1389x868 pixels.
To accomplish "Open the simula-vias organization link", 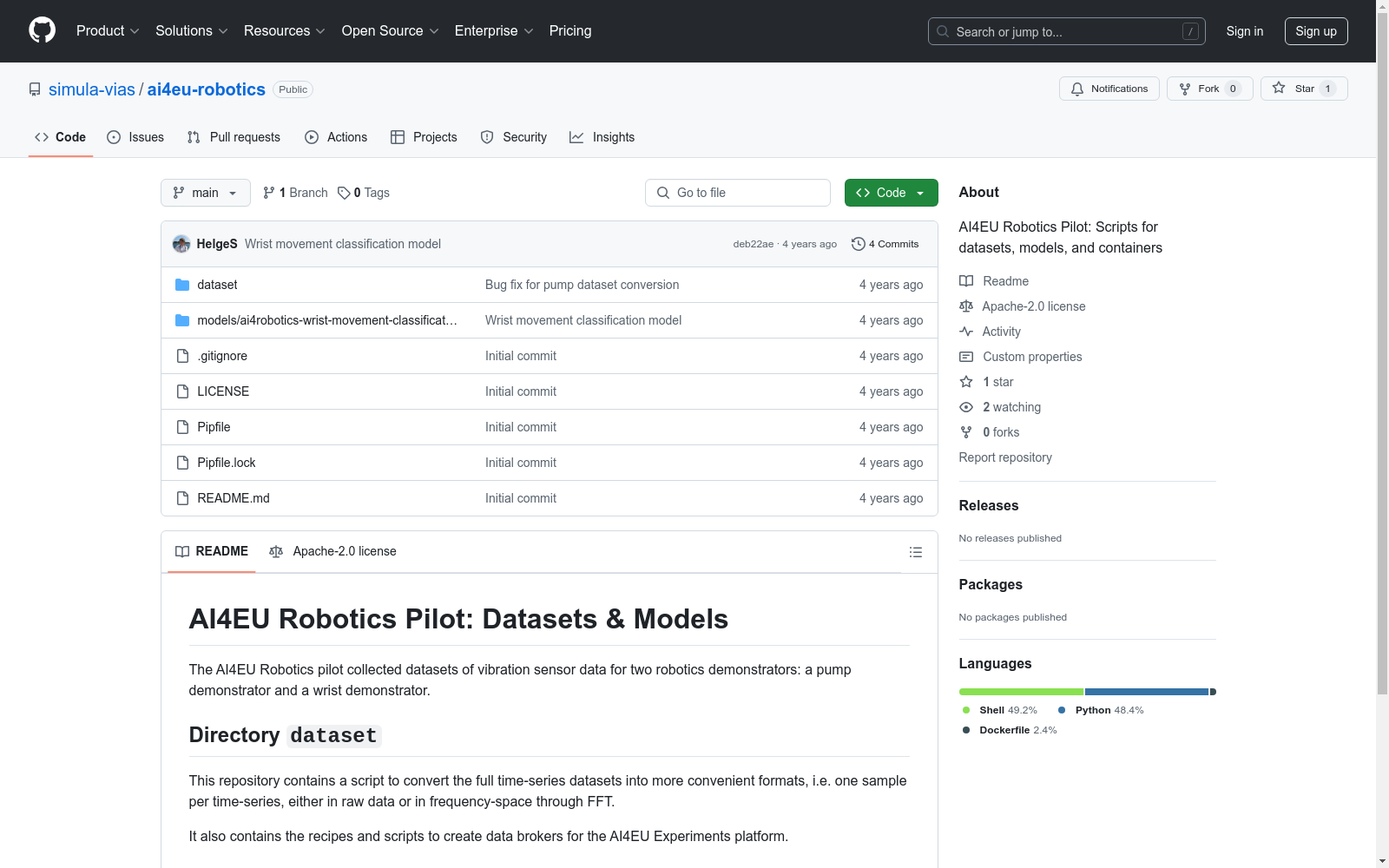I will click(92, 89).
